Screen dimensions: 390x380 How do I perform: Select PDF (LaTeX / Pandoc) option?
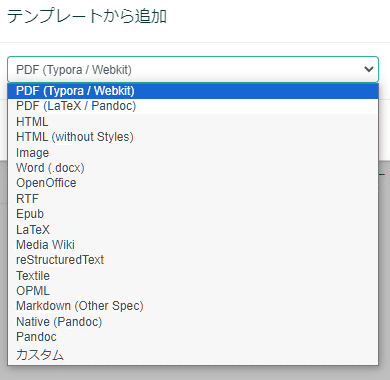point(193,106)
